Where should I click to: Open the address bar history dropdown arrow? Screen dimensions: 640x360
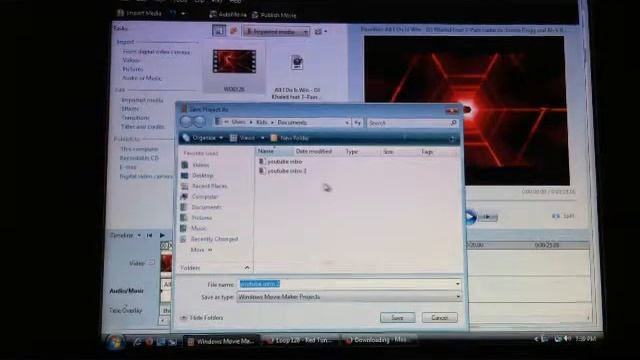click(347, 122)
